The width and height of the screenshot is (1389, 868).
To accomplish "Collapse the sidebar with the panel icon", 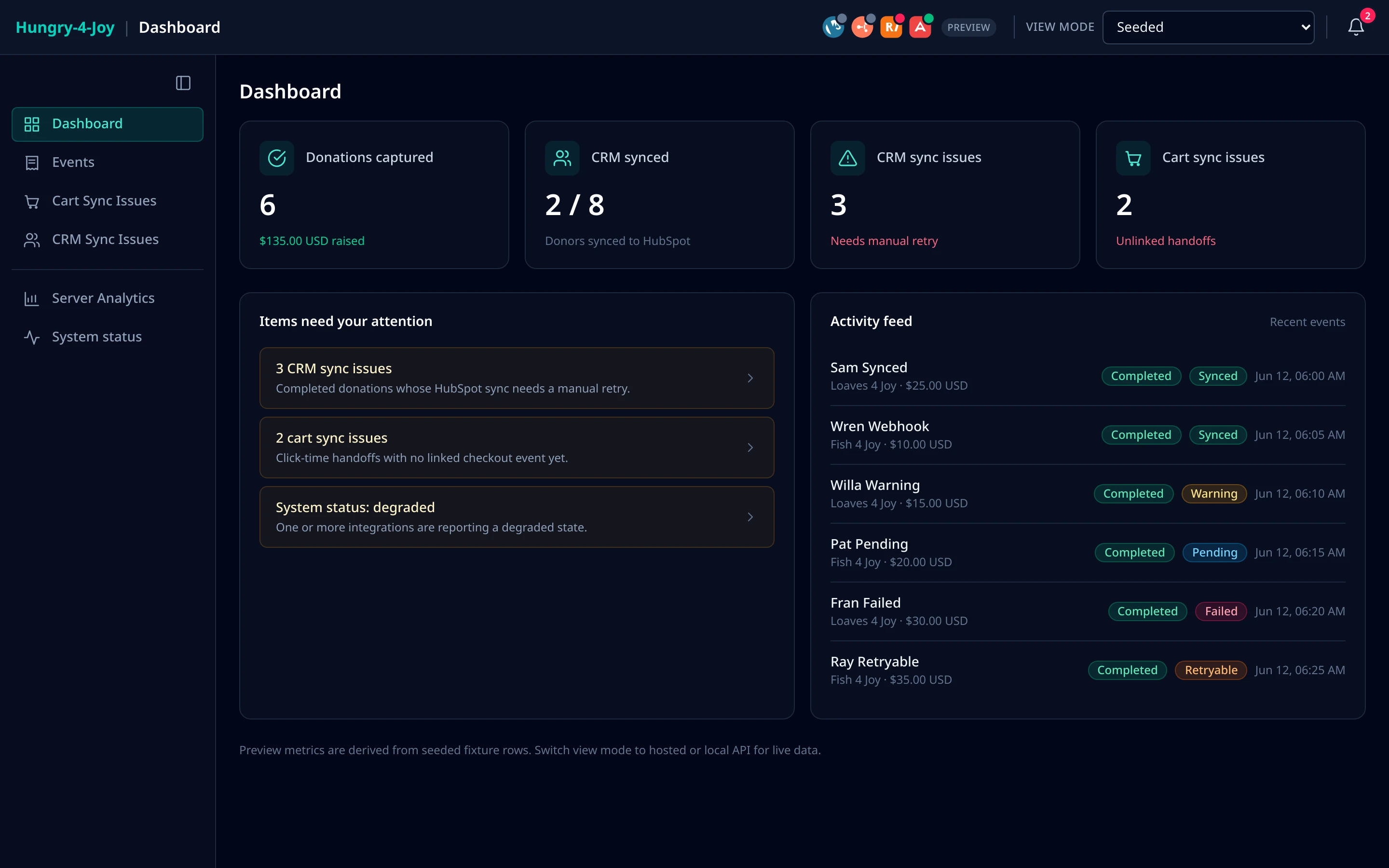I will tap(183, 83).
